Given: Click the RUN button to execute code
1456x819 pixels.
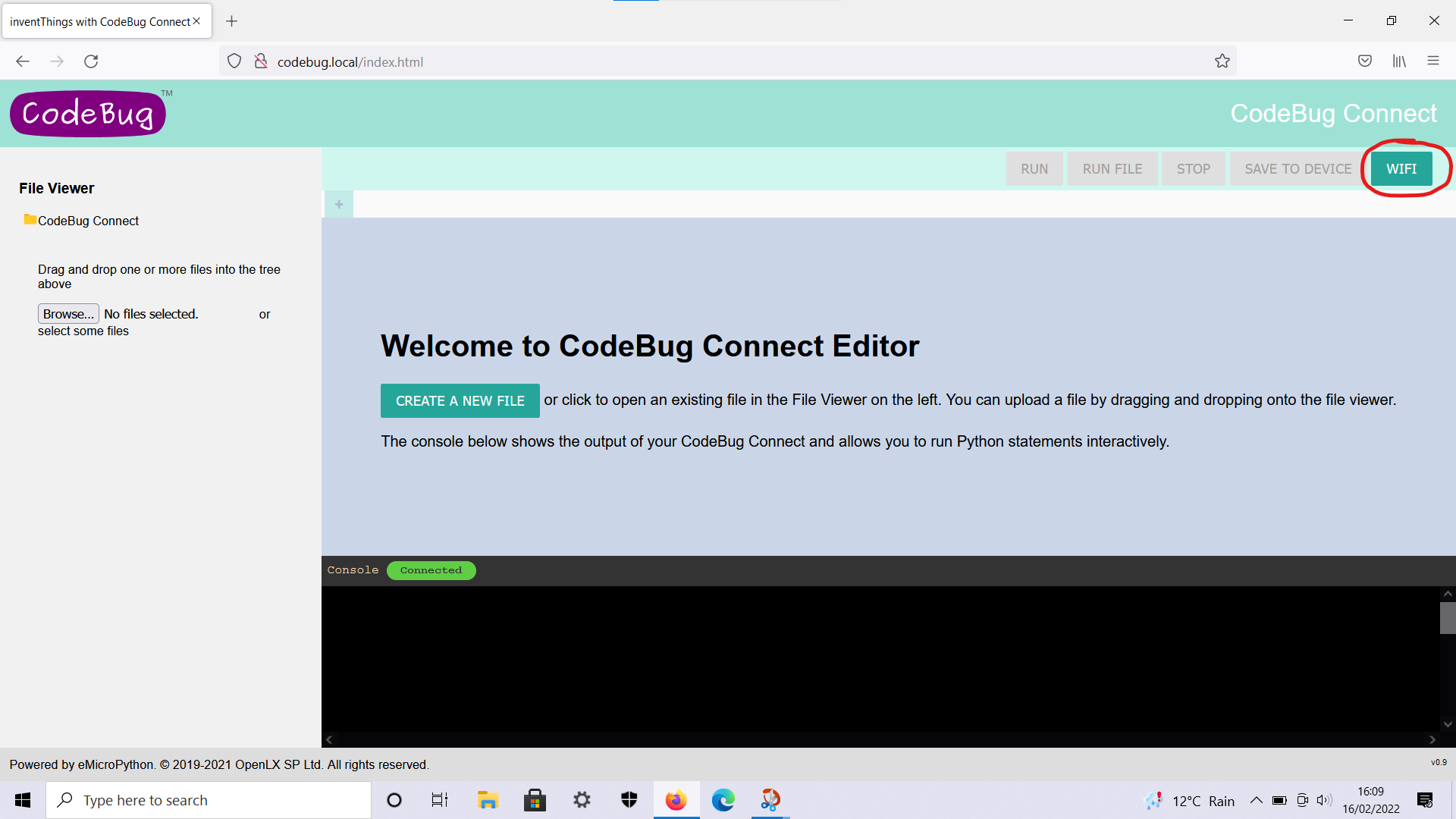Looking at the screenshot, I should click(1034, 169).
